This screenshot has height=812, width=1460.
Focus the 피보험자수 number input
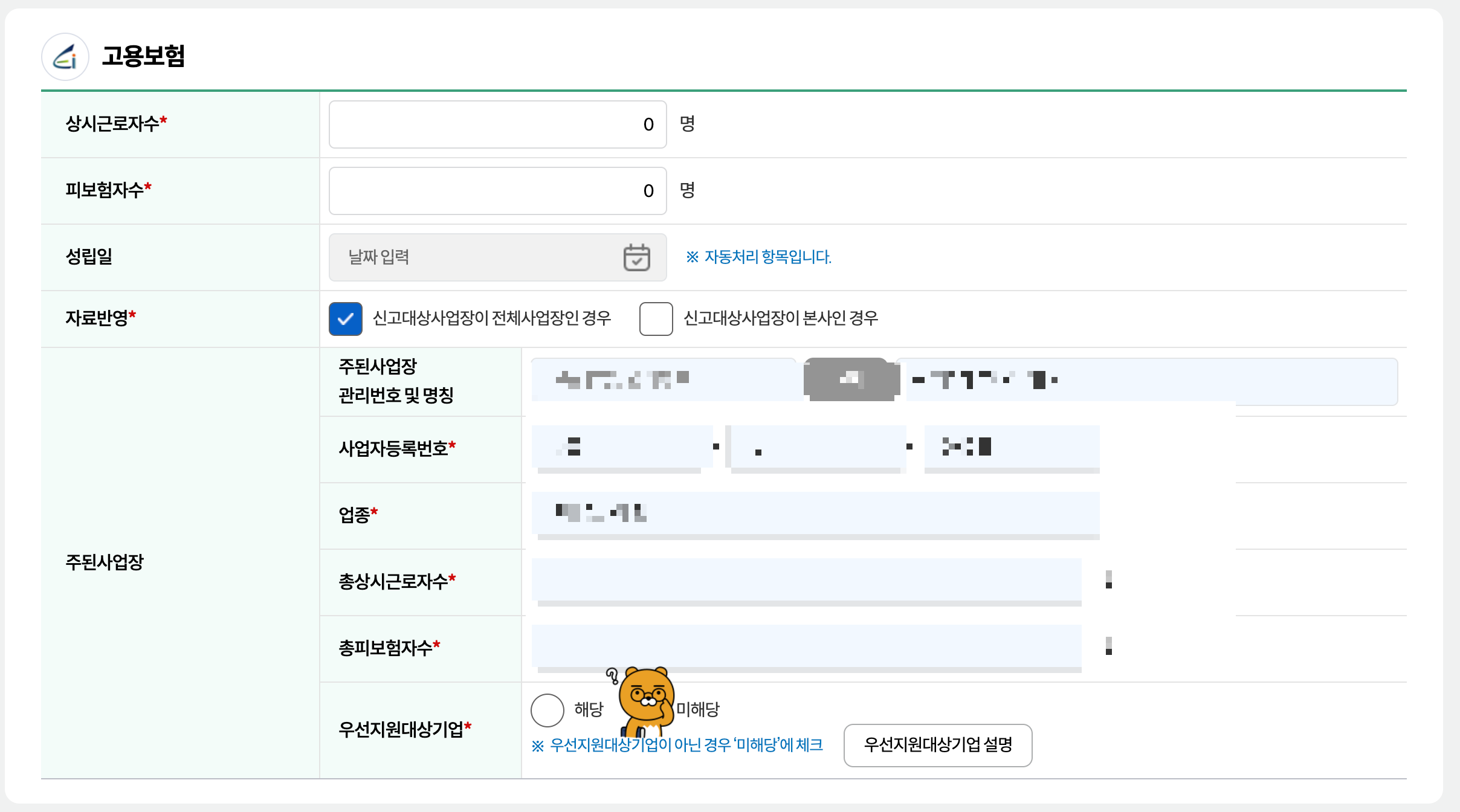[497, 191]
